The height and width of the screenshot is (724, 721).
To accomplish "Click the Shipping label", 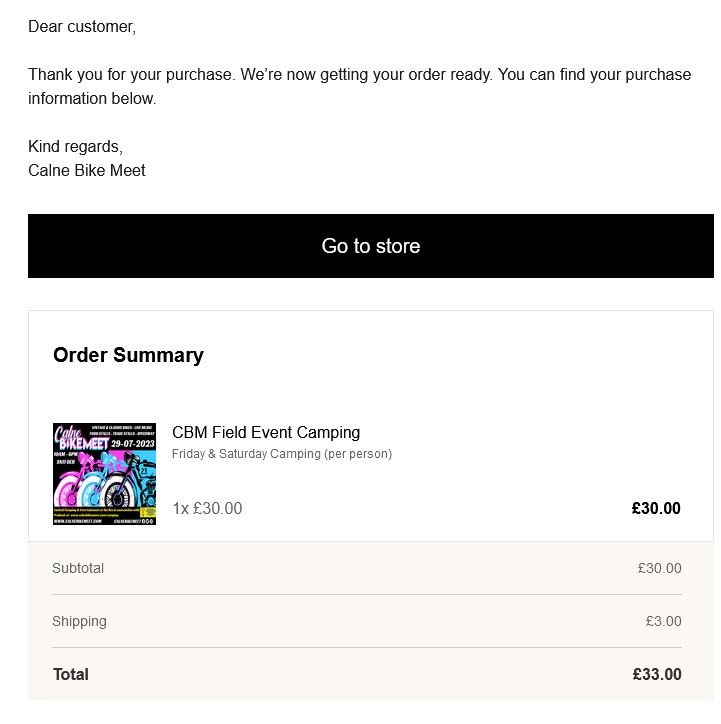I will 79,621.
